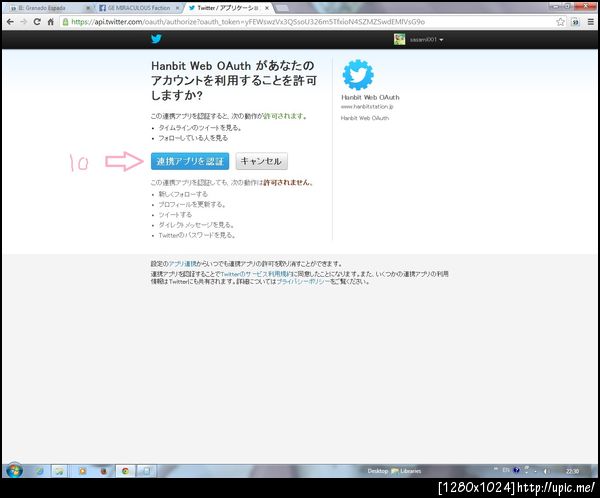
Task: Click the キャンセル button
Action: pos(261,161)
